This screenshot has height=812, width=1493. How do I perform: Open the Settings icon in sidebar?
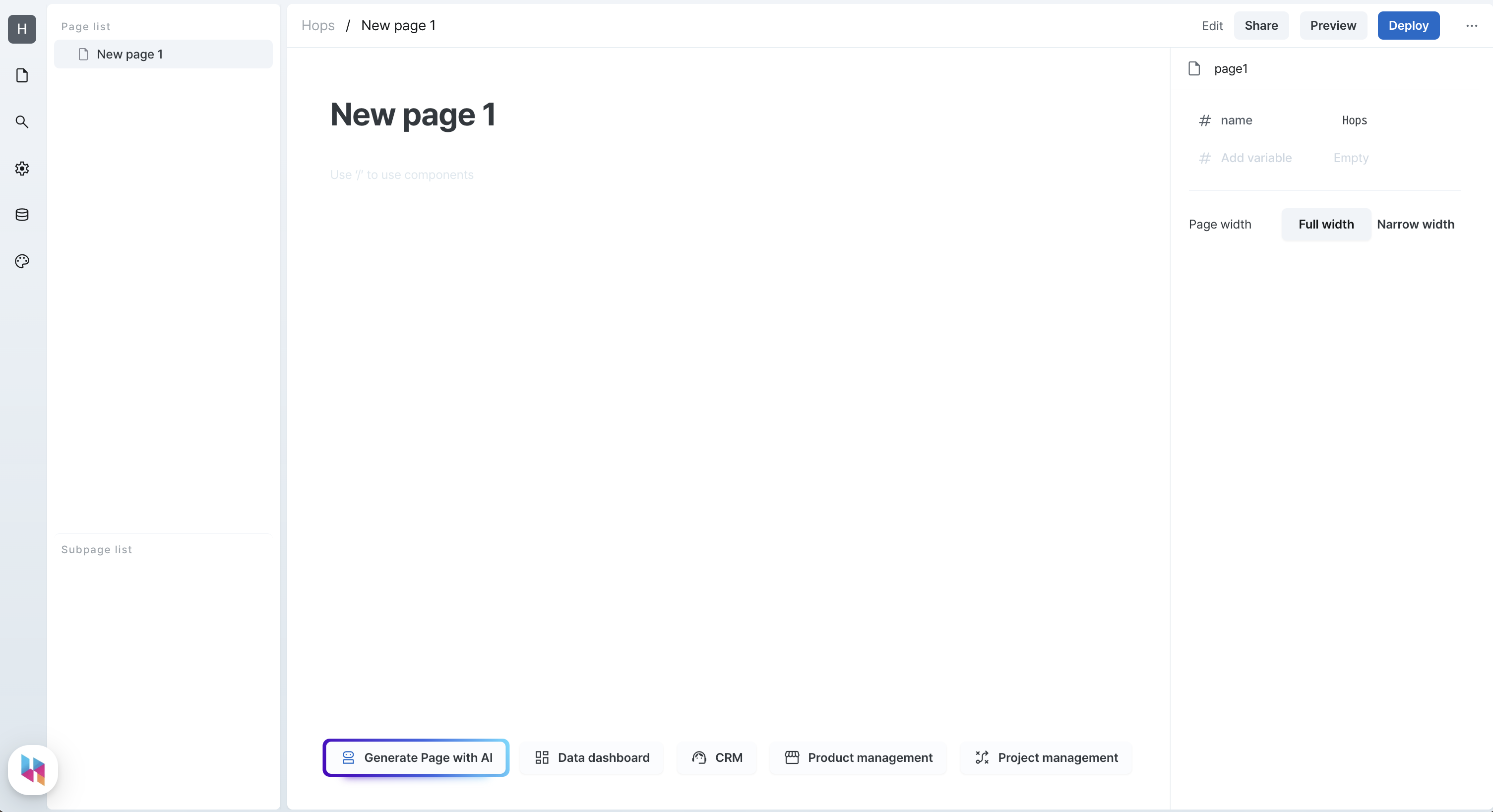tap(22, 168)
